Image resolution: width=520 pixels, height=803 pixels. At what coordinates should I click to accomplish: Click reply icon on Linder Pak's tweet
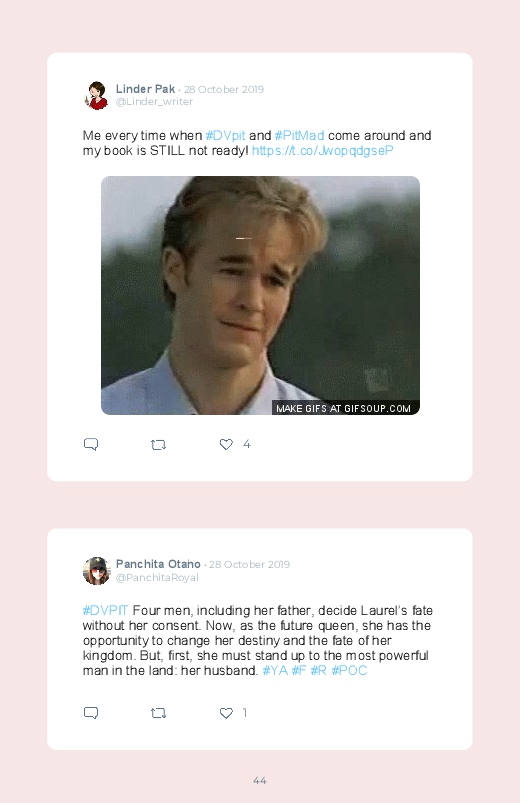click(91, 444)
